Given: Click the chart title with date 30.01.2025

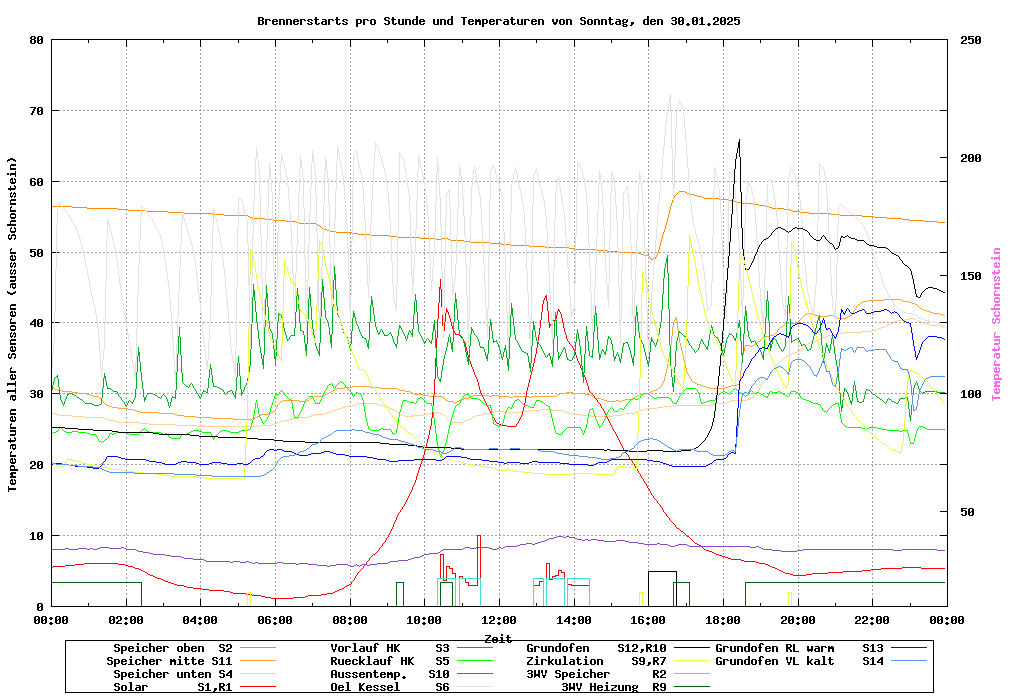Looking at the screenshot, I should click(x=498, y=21).
